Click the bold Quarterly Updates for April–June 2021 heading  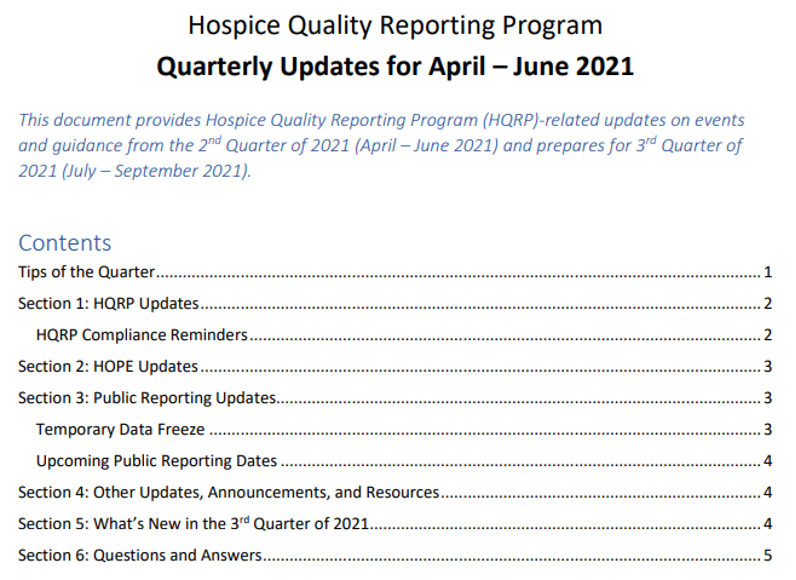click(396, 67)
